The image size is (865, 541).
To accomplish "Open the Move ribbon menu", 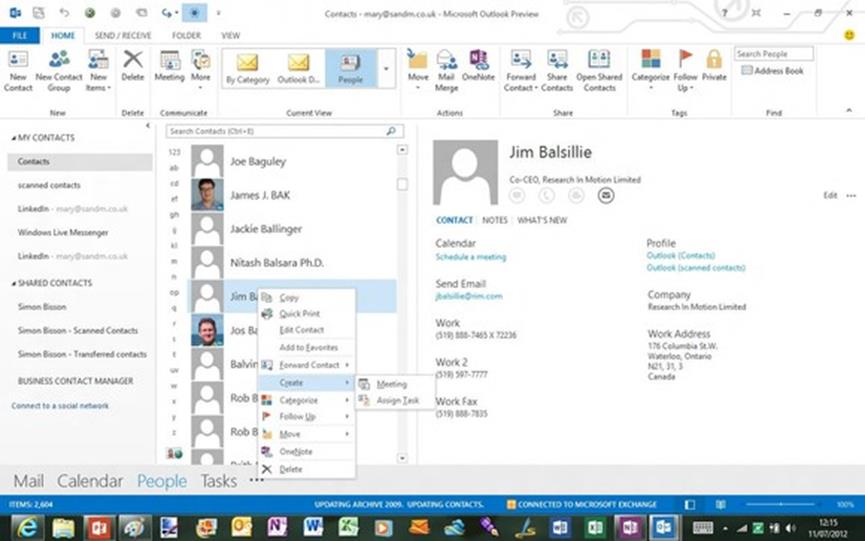I will tap(418, 70).
